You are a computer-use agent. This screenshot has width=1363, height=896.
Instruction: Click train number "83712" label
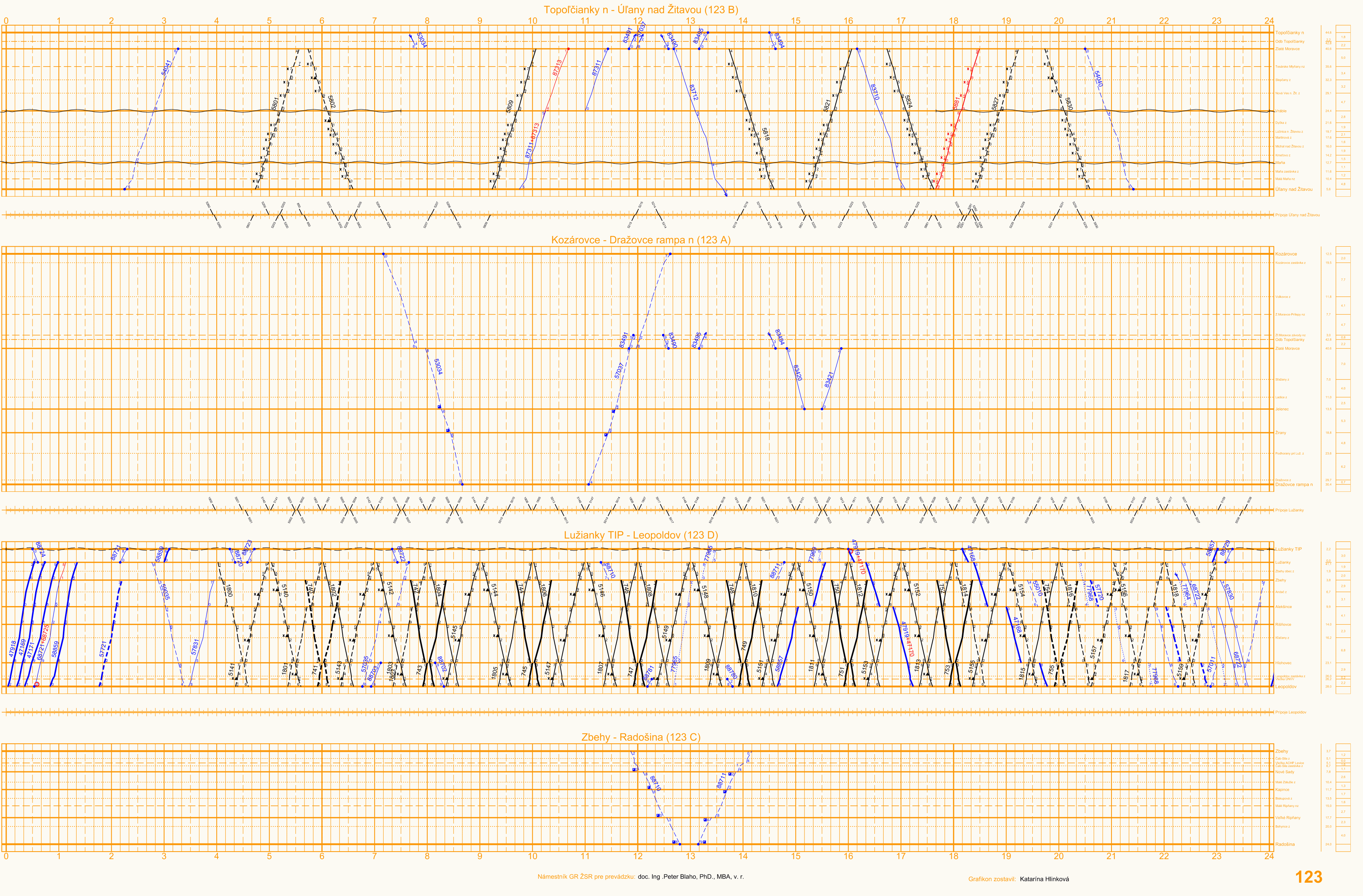tap(694, 93)
